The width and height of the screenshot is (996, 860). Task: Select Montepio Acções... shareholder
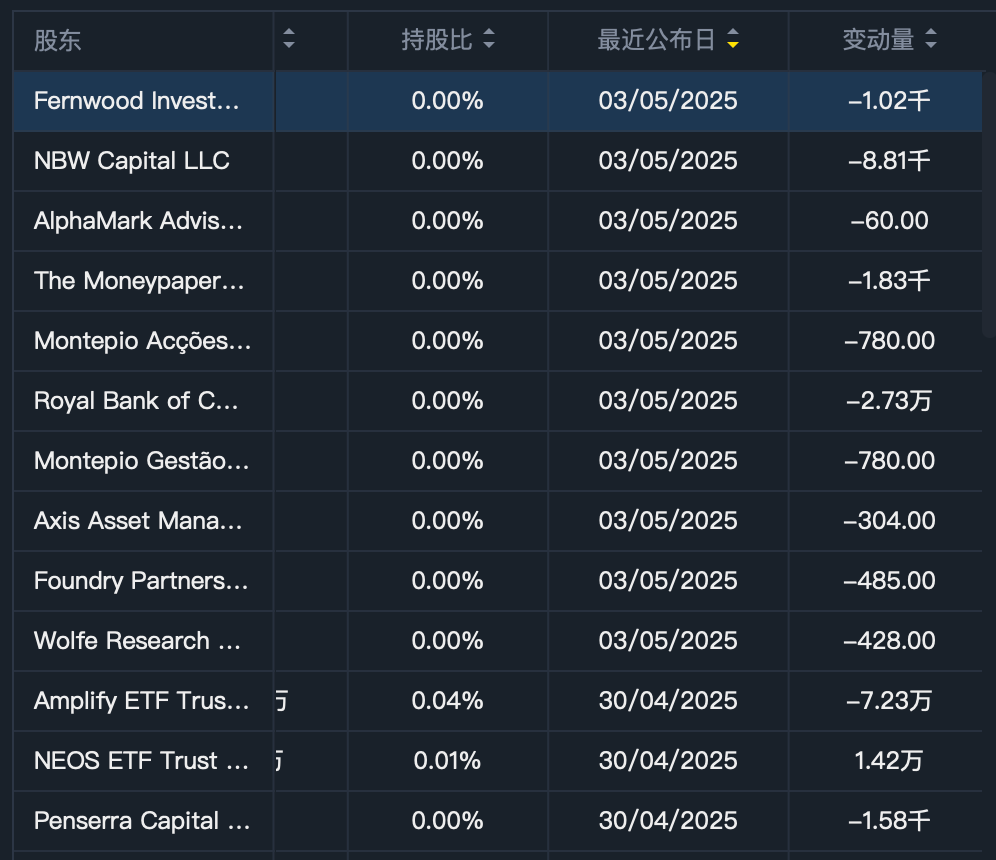[x=142, y=341]
